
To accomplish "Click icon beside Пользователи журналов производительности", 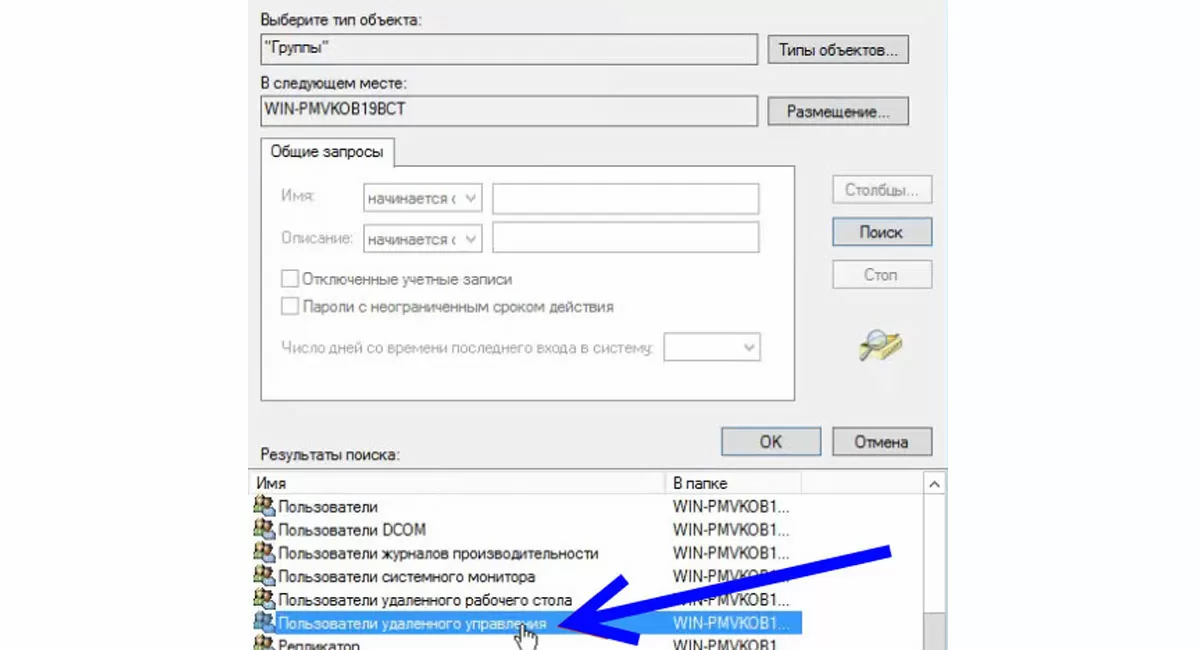I will 264,553.
